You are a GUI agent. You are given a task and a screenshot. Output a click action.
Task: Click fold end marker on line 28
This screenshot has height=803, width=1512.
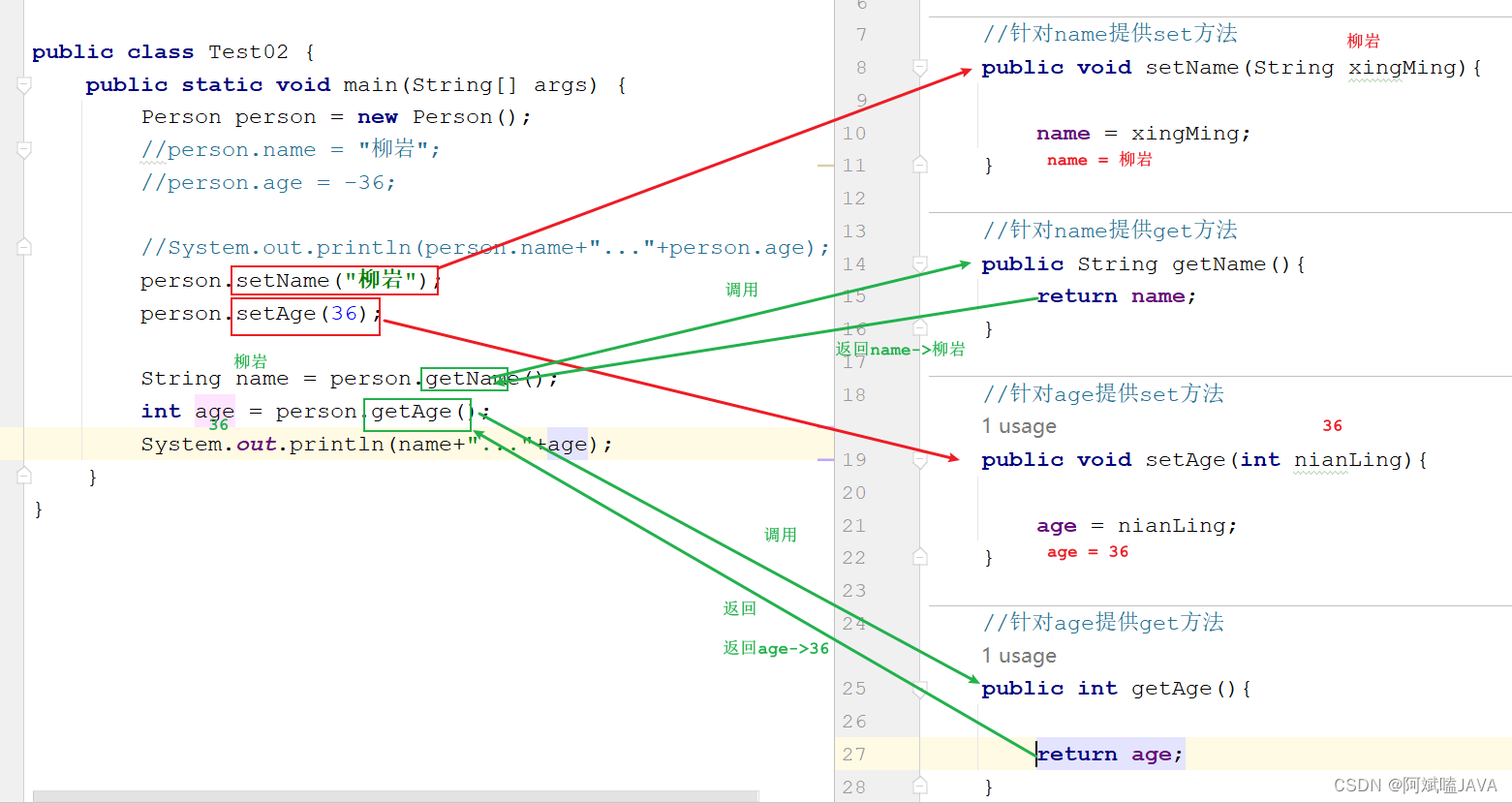coord(920,786)
